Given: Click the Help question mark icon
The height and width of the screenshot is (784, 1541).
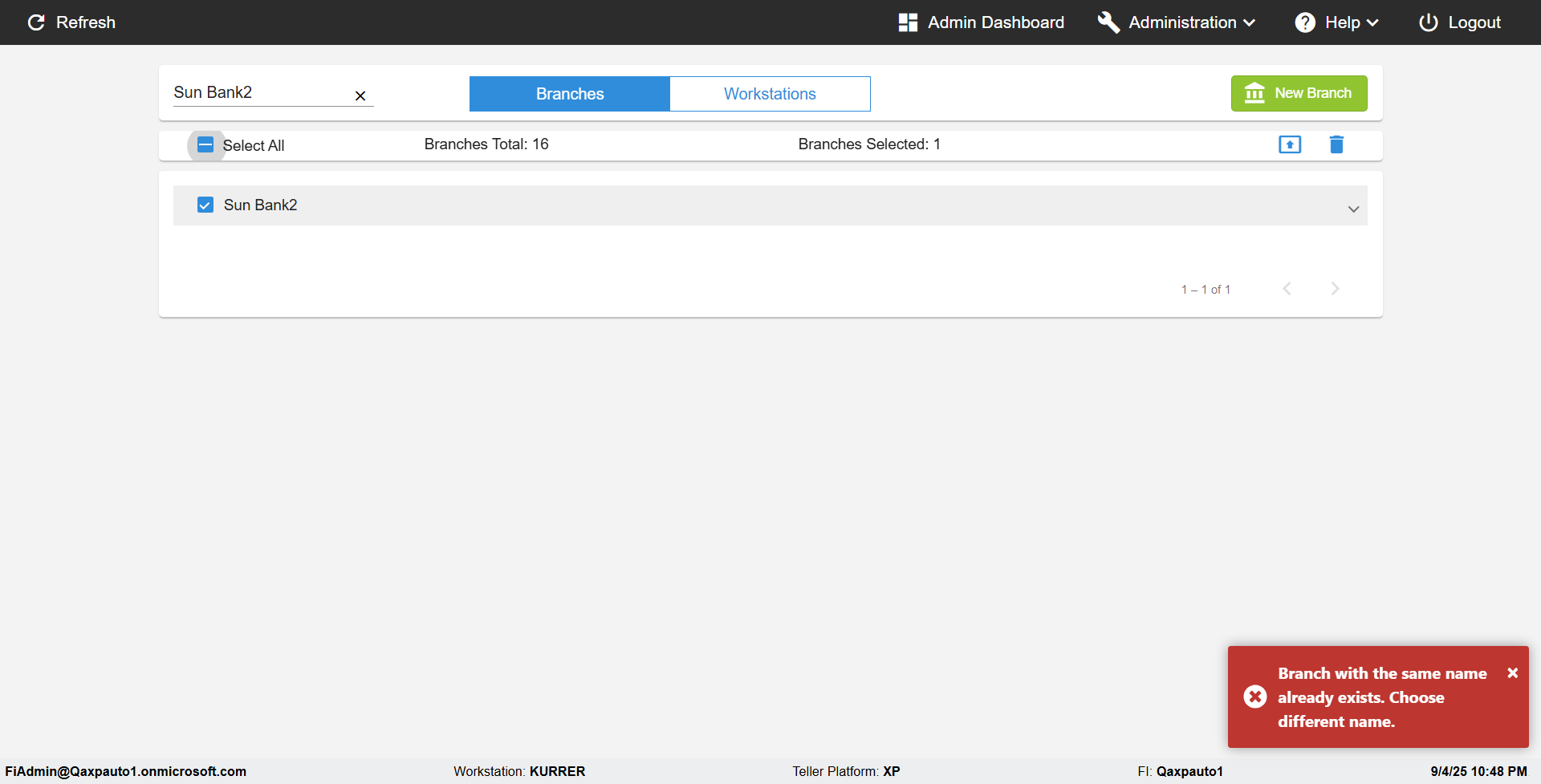Looking at the screenshot, I should (x=1305, y=22).
